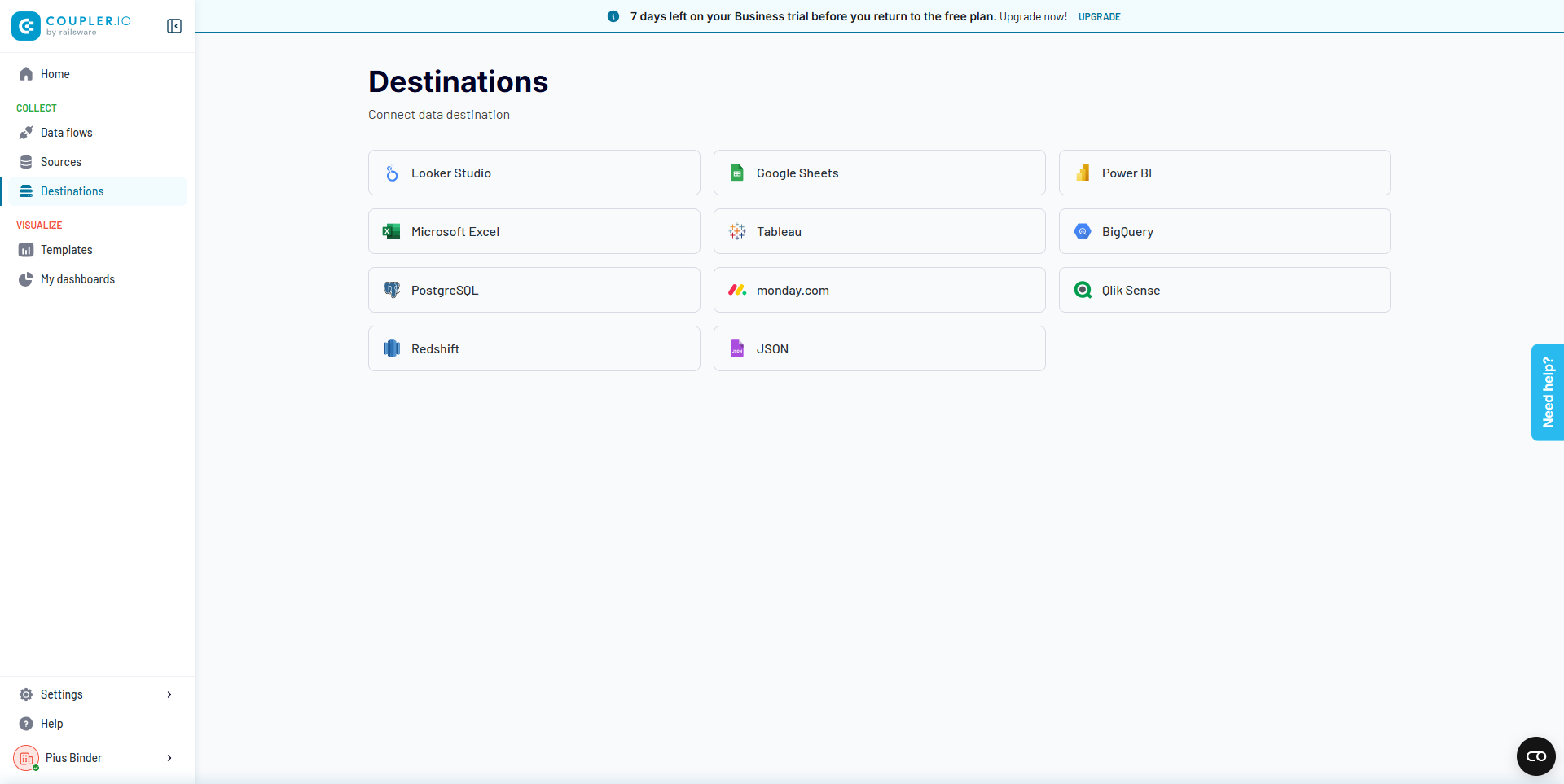This screenshot has height=784, width=1564.
Task: Click the Coupler.io logo icon
Action: click(x=26, y=26)
